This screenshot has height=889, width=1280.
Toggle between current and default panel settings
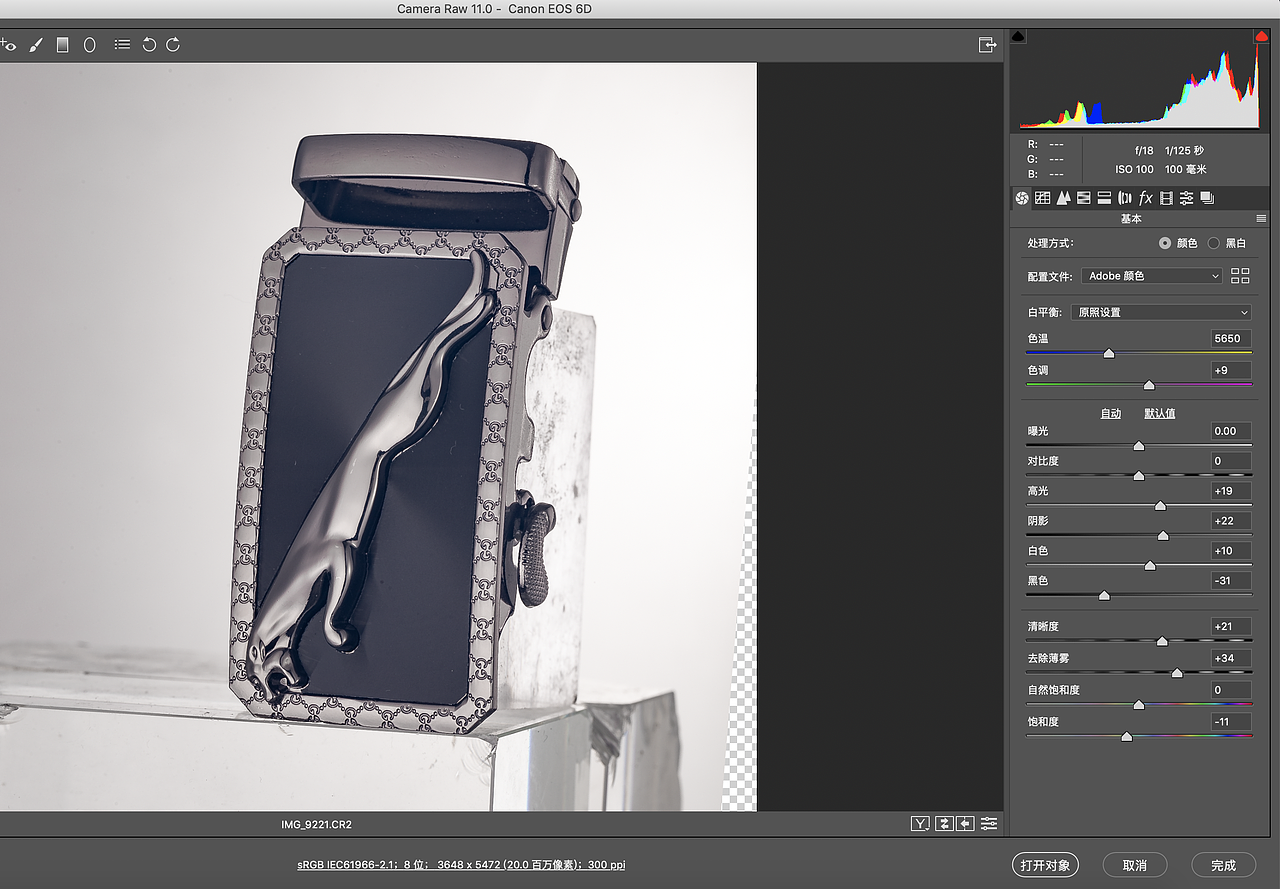(989, 824)
